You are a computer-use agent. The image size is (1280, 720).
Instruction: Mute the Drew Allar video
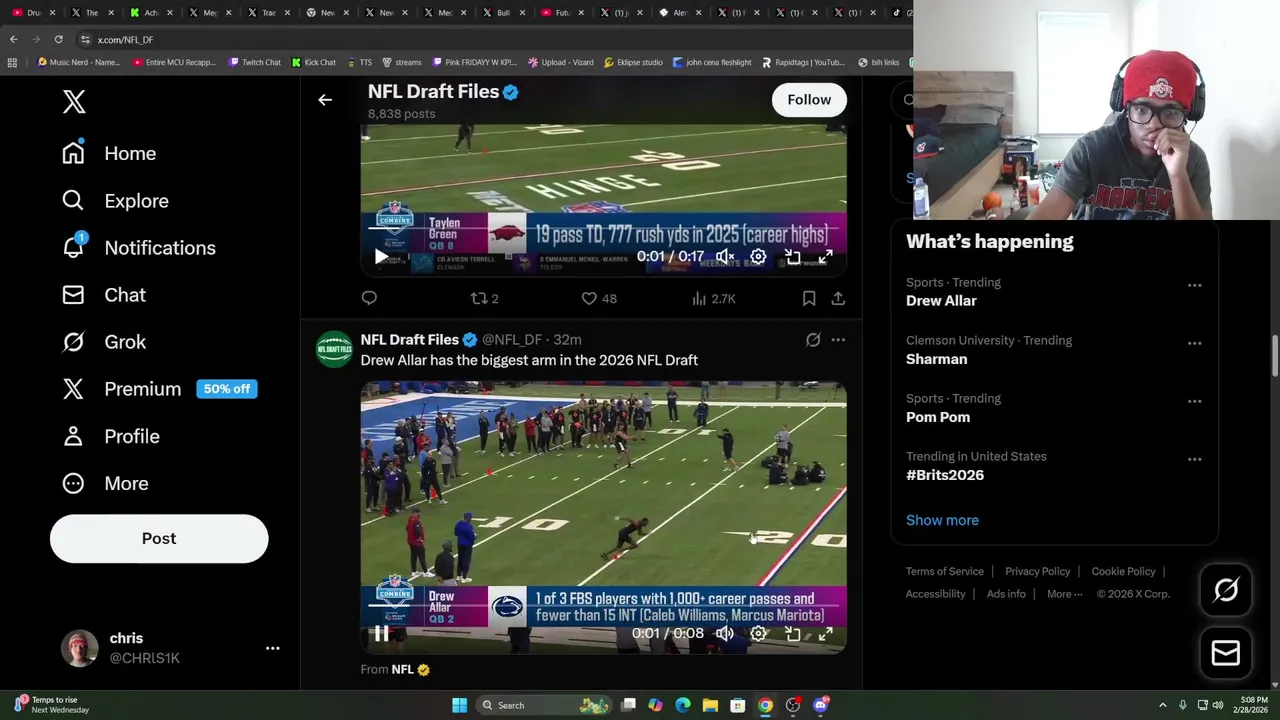(x=725, y=633)
